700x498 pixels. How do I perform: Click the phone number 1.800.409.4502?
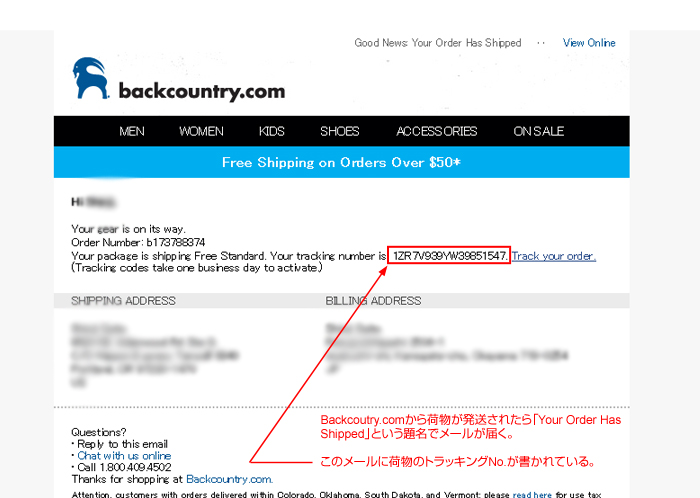[135, 467]
